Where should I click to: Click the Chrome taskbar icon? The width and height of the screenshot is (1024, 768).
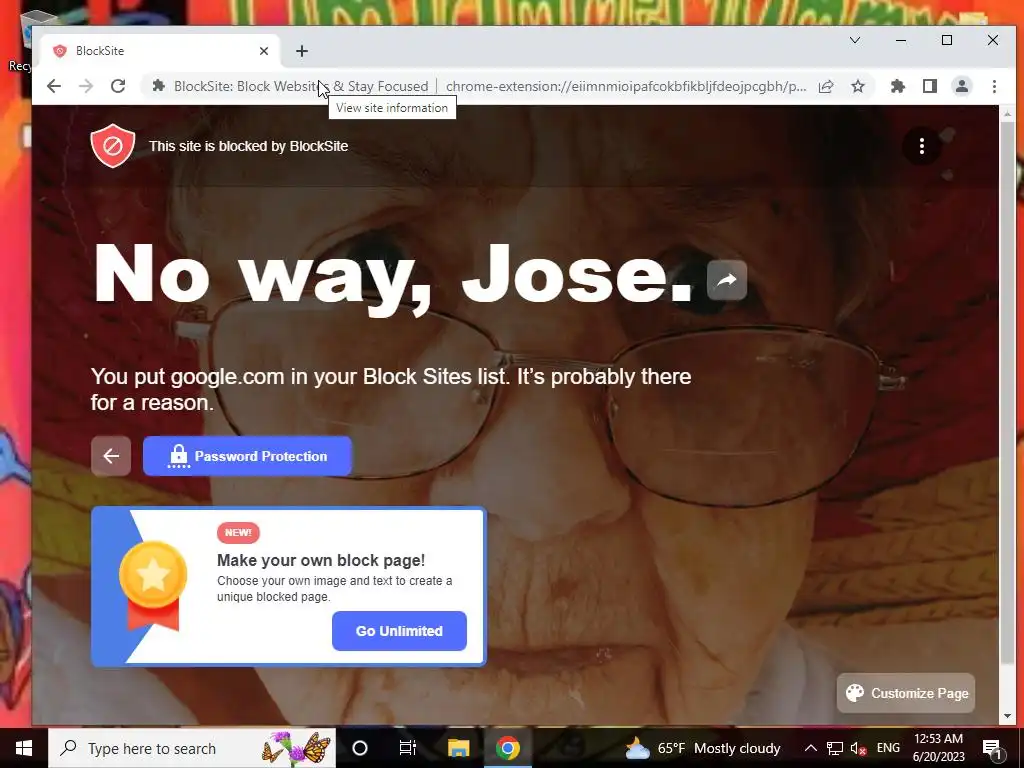tap(507, 748)
